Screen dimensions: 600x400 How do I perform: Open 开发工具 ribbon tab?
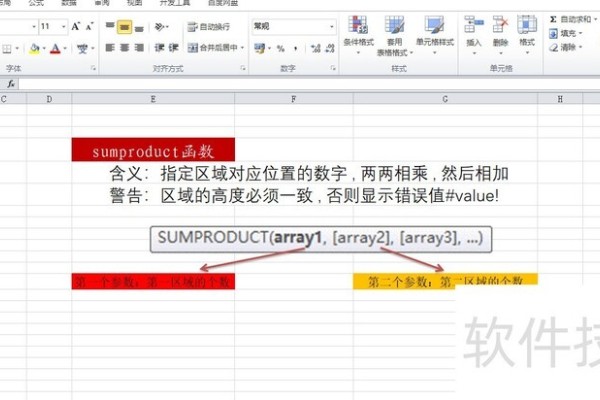(175, 3)
